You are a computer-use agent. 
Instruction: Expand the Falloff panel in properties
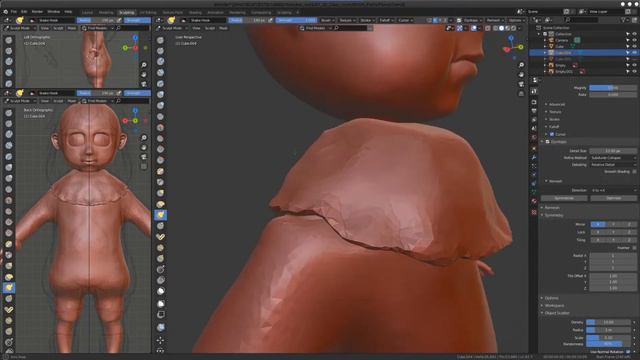pos(553,127)
